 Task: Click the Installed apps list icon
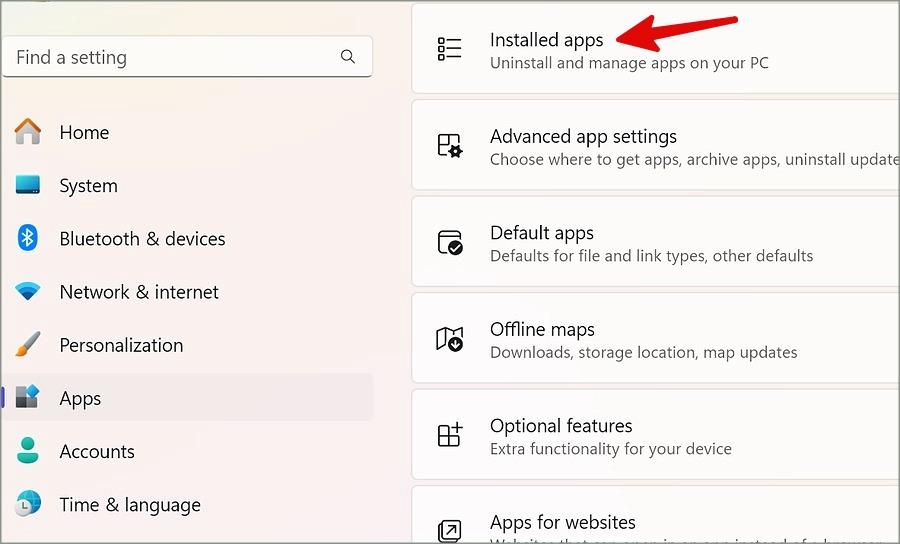pyautogui.click(x=449, y=49)
